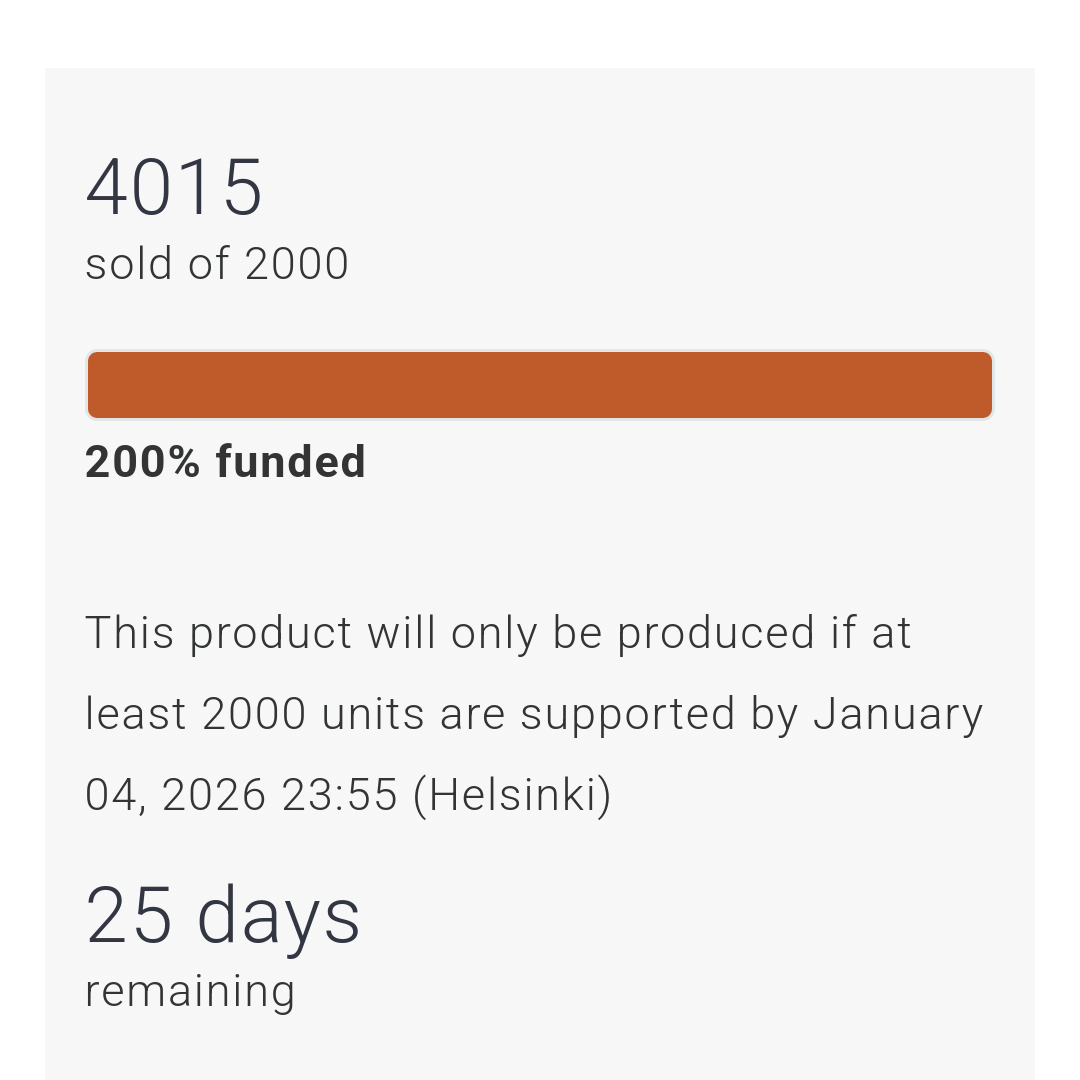Click the 4015 units sold number
The image size is (1080, 1080).
[x=174, y=187]
